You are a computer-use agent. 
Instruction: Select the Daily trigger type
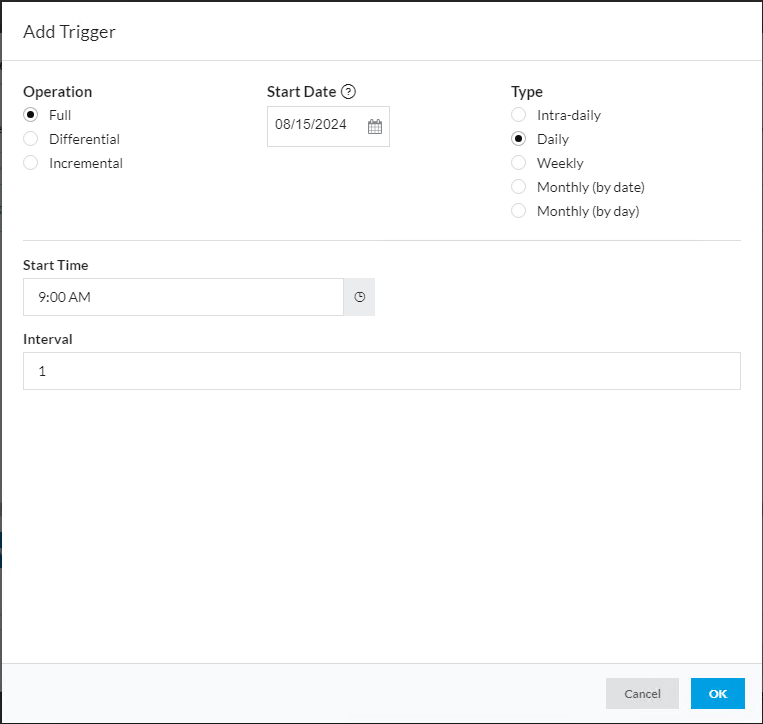(x=518, y=139)
